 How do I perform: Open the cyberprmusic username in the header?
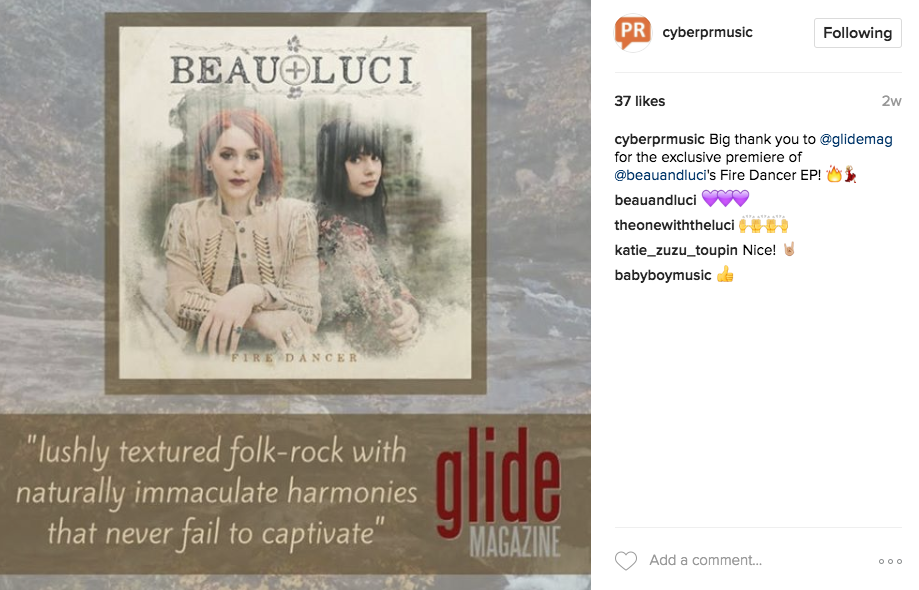point(707,32)
